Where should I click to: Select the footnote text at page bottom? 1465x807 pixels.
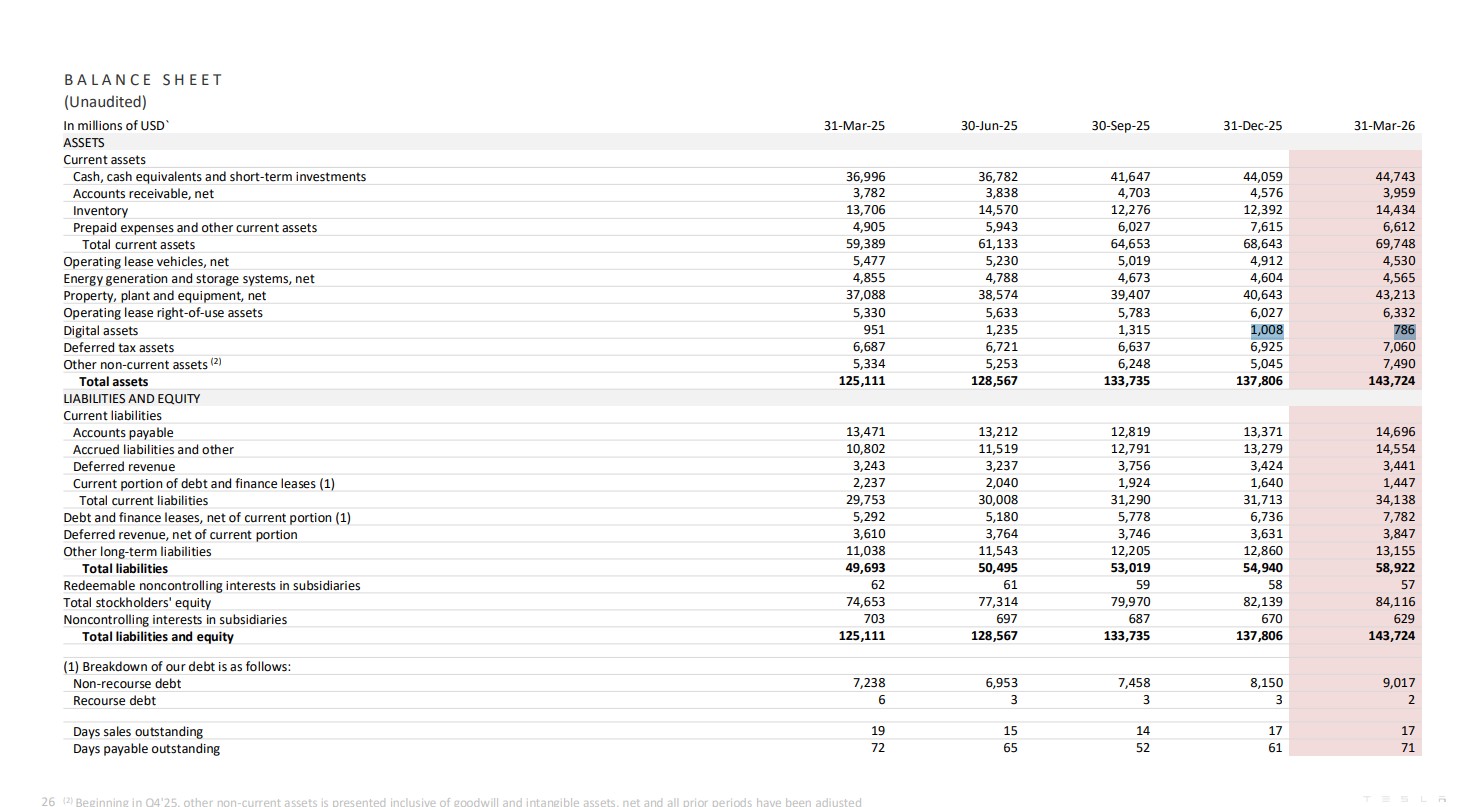tap(460, 801)
